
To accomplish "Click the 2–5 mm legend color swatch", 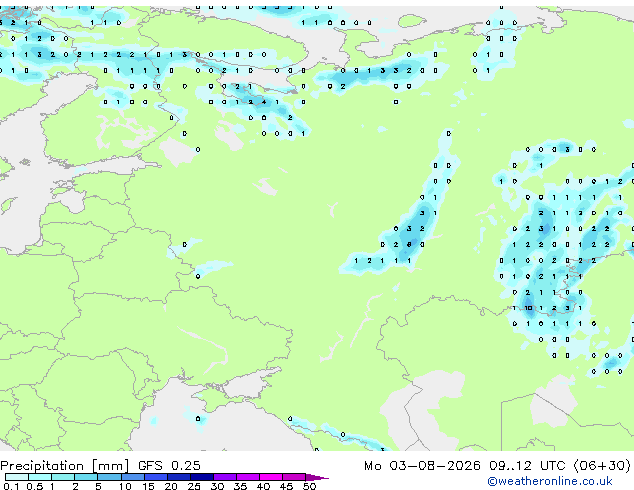I will point(86,477).
